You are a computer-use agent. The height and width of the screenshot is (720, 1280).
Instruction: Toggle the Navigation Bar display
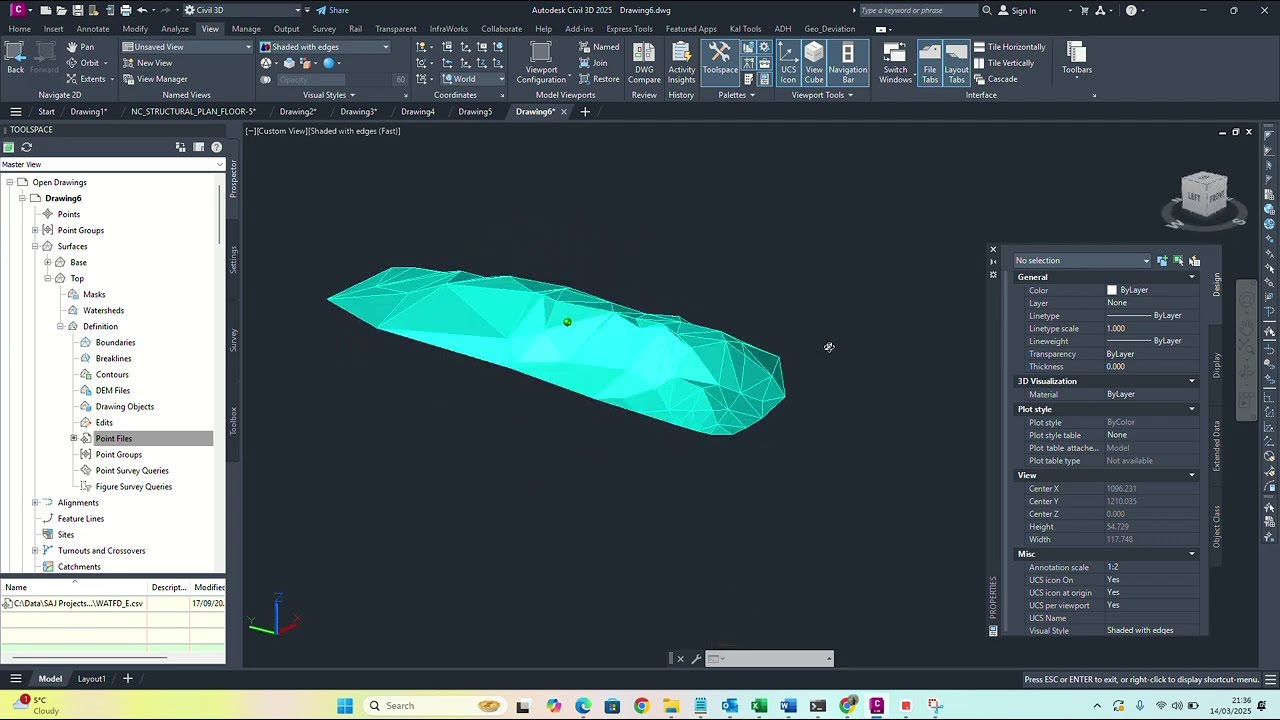[847, 62]
